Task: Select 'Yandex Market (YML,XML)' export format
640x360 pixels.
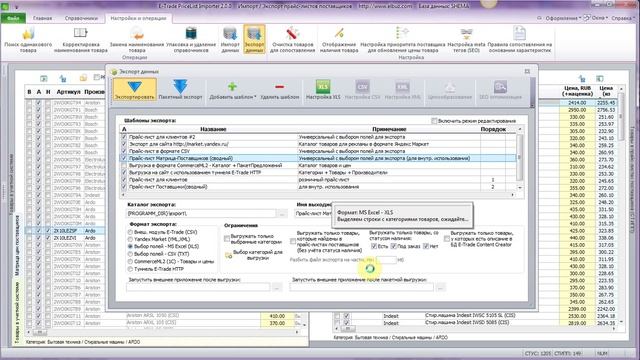Action: [x=130, y=239]
